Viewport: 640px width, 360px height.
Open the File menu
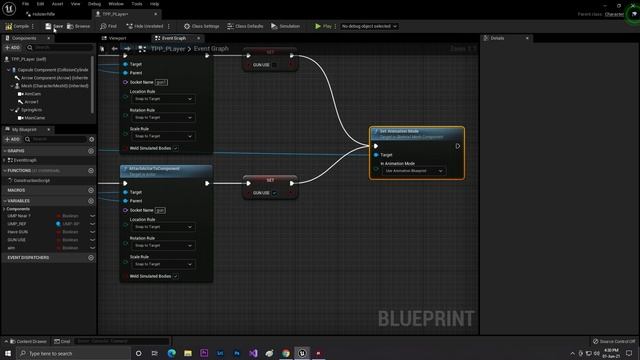pos(25,4)
